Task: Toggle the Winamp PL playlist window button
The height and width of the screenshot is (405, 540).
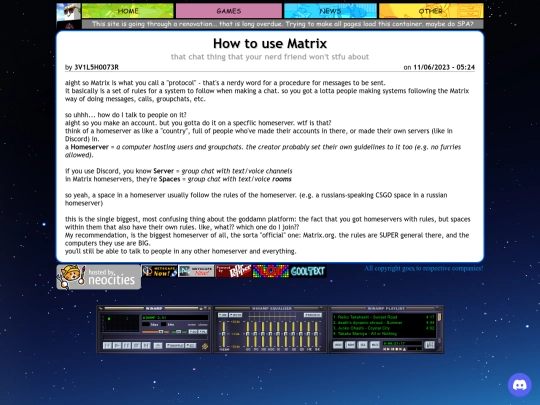Action: coord(202,332)
